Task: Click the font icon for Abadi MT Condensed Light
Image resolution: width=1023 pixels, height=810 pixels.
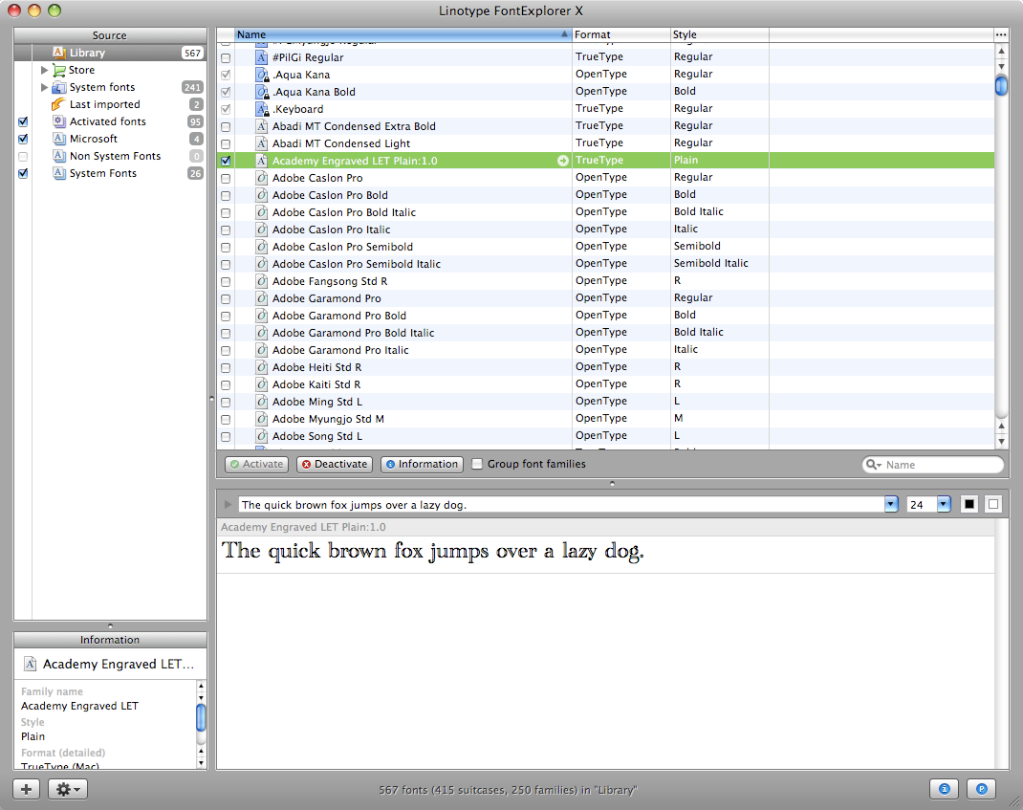Action: 262,143
